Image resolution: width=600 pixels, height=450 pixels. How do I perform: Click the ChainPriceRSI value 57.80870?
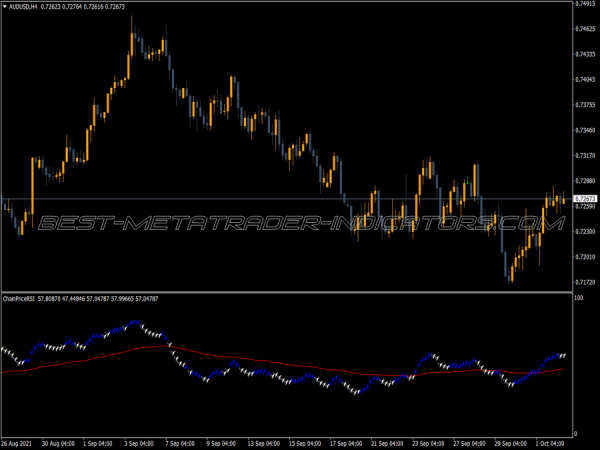coord(49,299)
